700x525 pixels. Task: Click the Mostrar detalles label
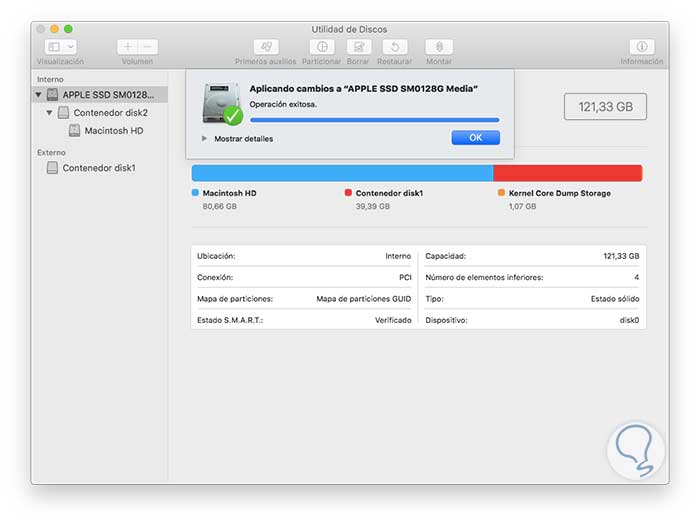pos(243,139)
